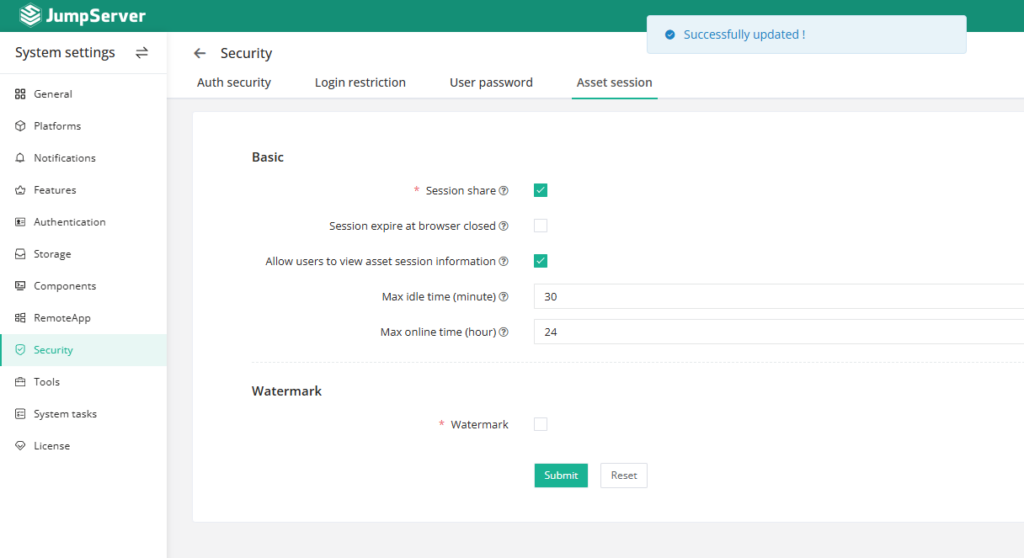Click help icon beside Session share
This screenshot has height=558, width=1024.
(x=504, y=191)
